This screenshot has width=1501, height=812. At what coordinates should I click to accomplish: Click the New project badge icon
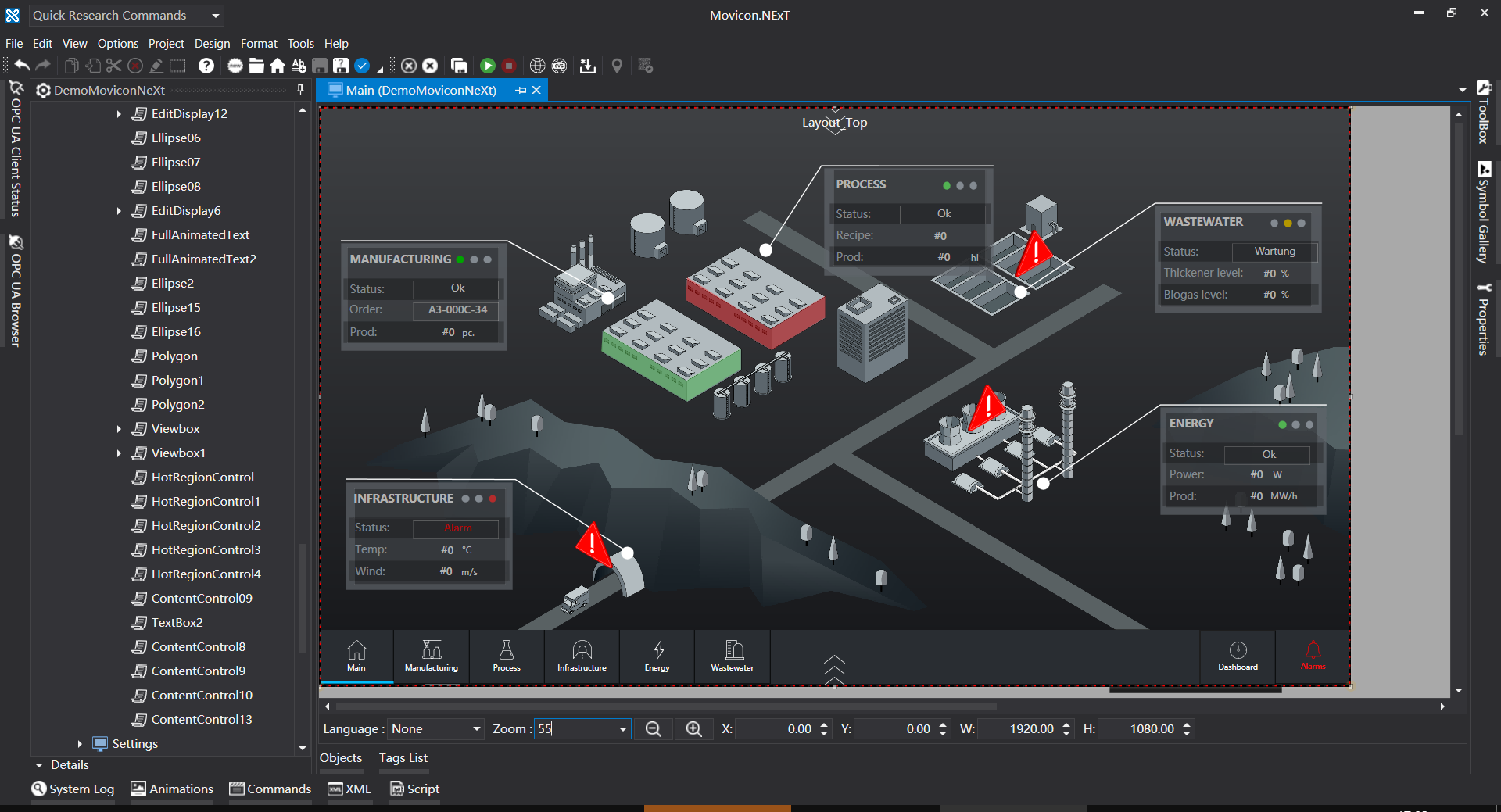pos(235,66)
